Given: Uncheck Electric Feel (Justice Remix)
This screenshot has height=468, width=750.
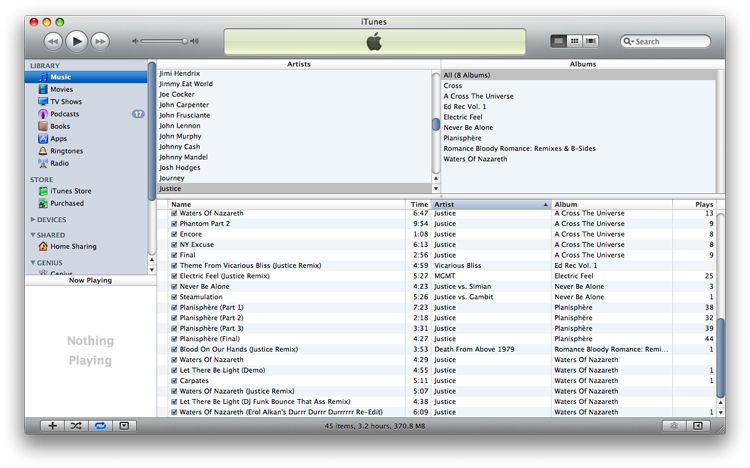Looking at the screenshot, I should pos(174,276).
